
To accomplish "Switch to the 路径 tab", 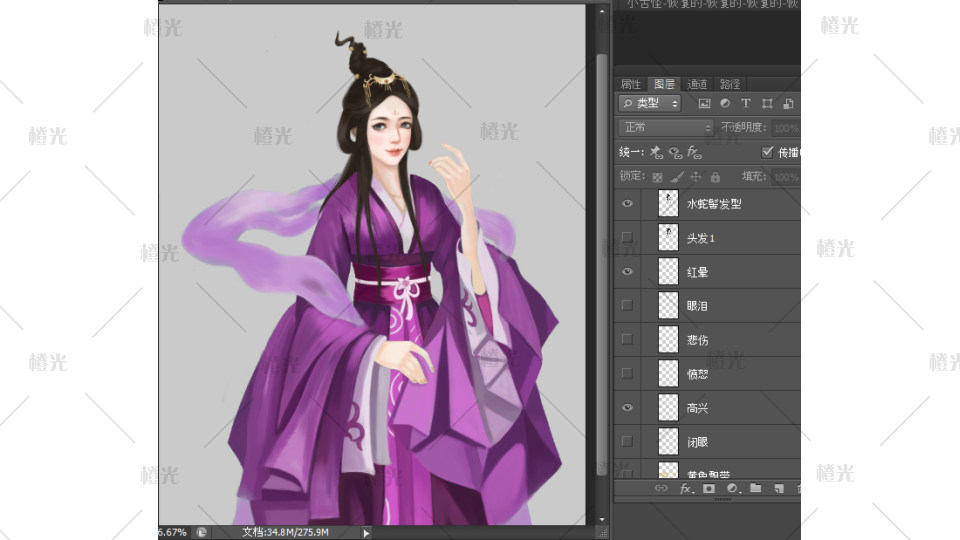I will click(x=730, y=84).
